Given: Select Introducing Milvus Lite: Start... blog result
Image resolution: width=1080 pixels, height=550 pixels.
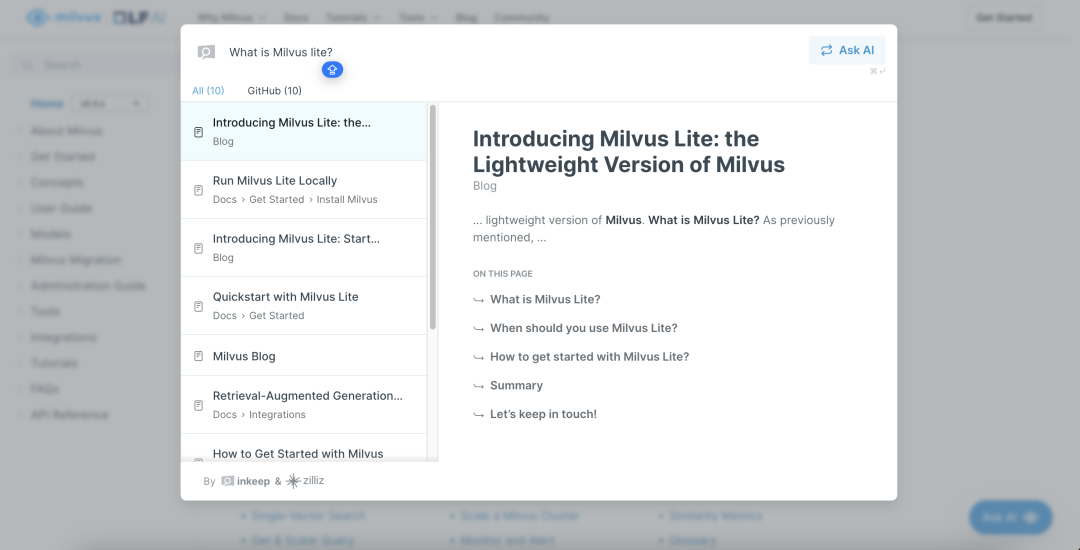Looking at the screenshot, I should (x=304, y=248).
